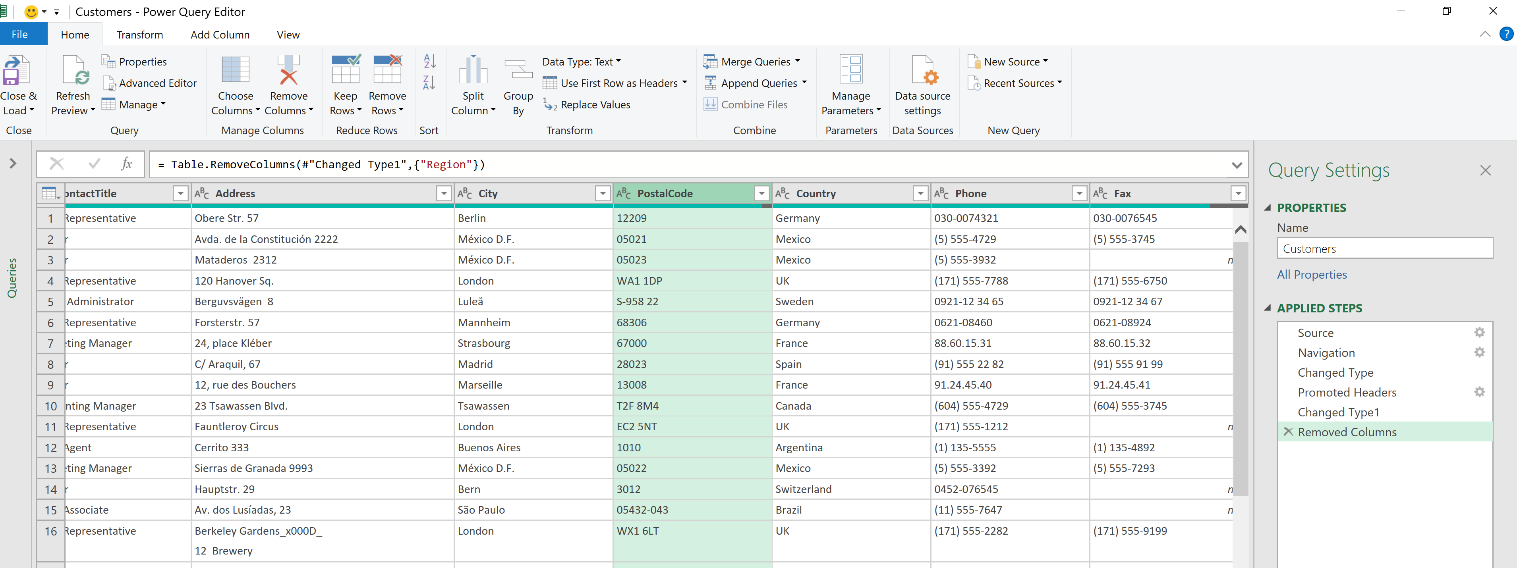This screenshot has height=568, width=1517.
Task: Click into the formula bar text
Action: tap(690, 164)
